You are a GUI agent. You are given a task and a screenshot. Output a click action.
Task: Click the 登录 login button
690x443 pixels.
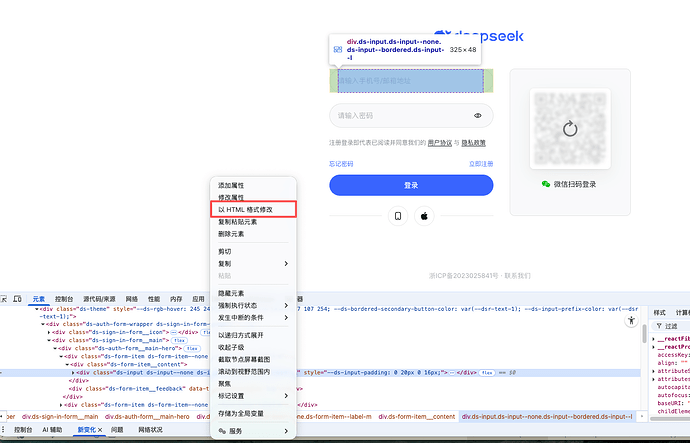[411, 185]
